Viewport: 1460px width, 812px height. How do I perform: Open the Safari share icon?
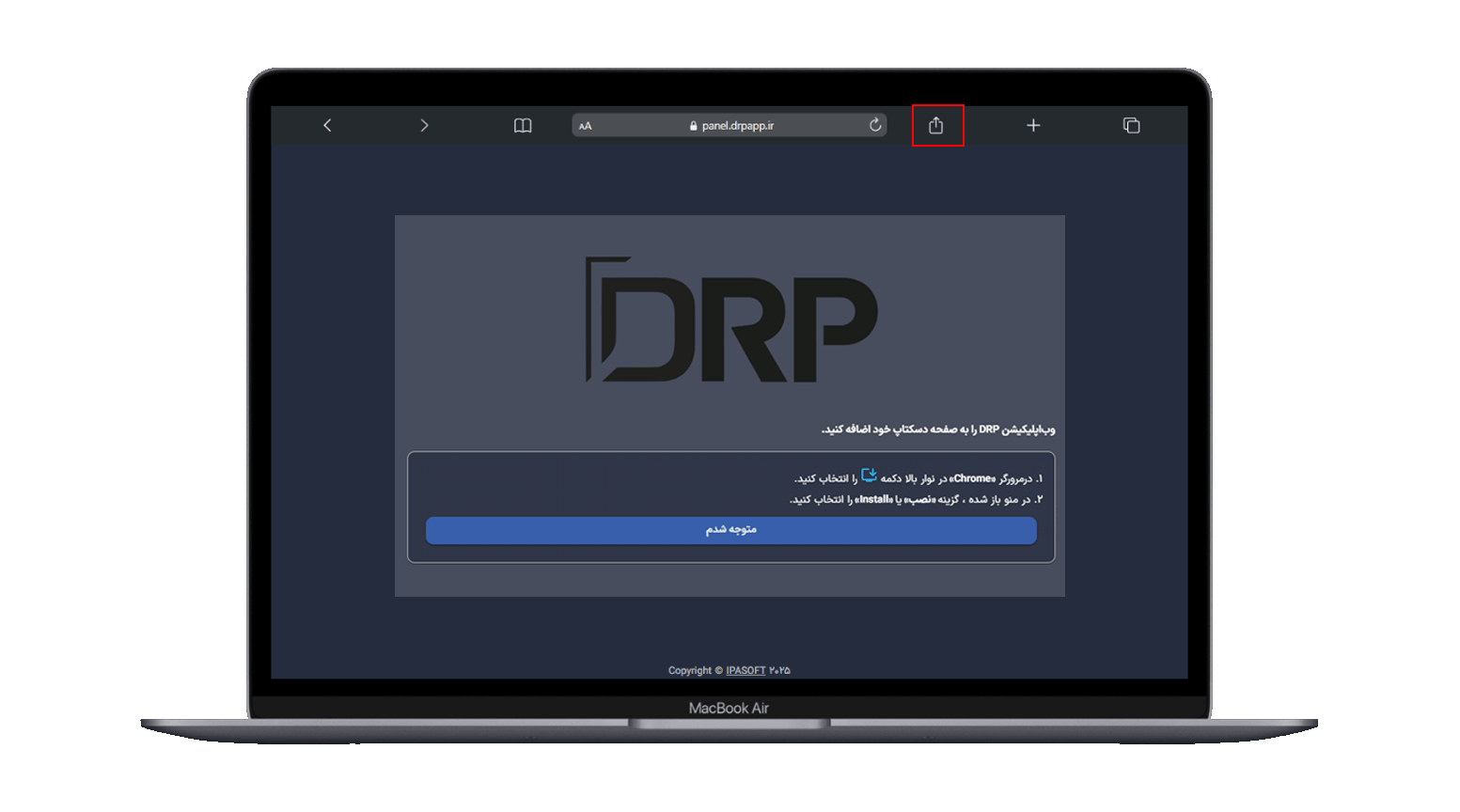[936, 125]
